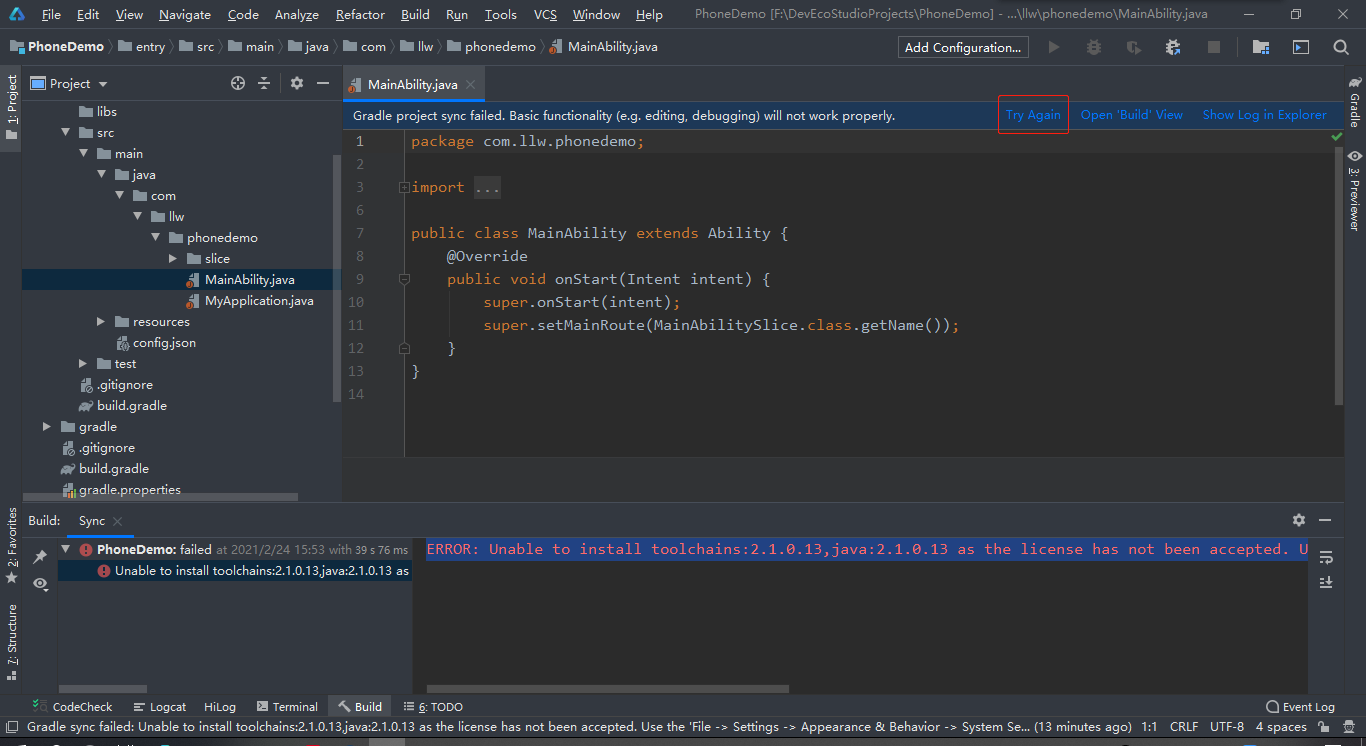Open Project Structure folder icon in toolbar
This screenshot has height=746, width=1366.
point(1261,47)
